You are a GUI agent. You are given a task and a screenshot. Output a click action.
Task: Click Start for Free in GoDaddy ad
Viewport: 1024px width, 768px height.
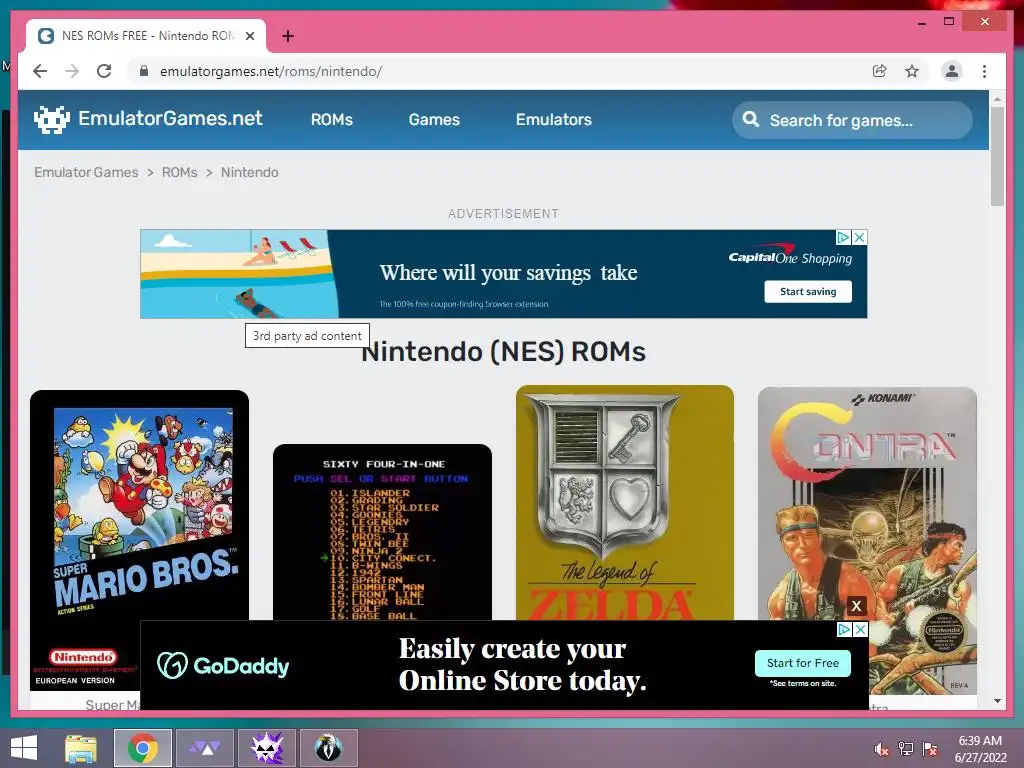click(803, 663)
